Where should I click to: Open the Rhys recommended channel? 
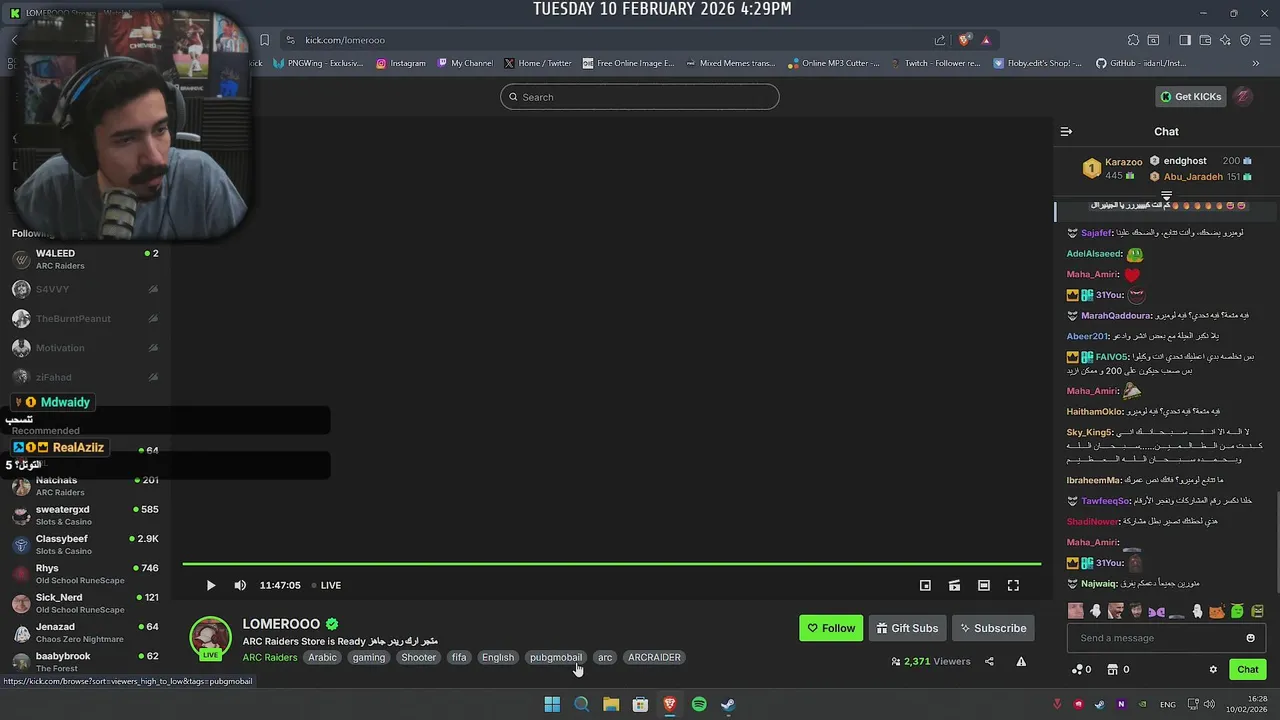[85, 574]
